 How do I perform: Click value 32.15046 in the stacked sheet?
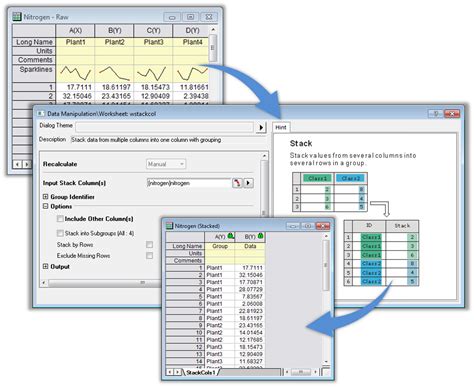click(x=250, y=275)
